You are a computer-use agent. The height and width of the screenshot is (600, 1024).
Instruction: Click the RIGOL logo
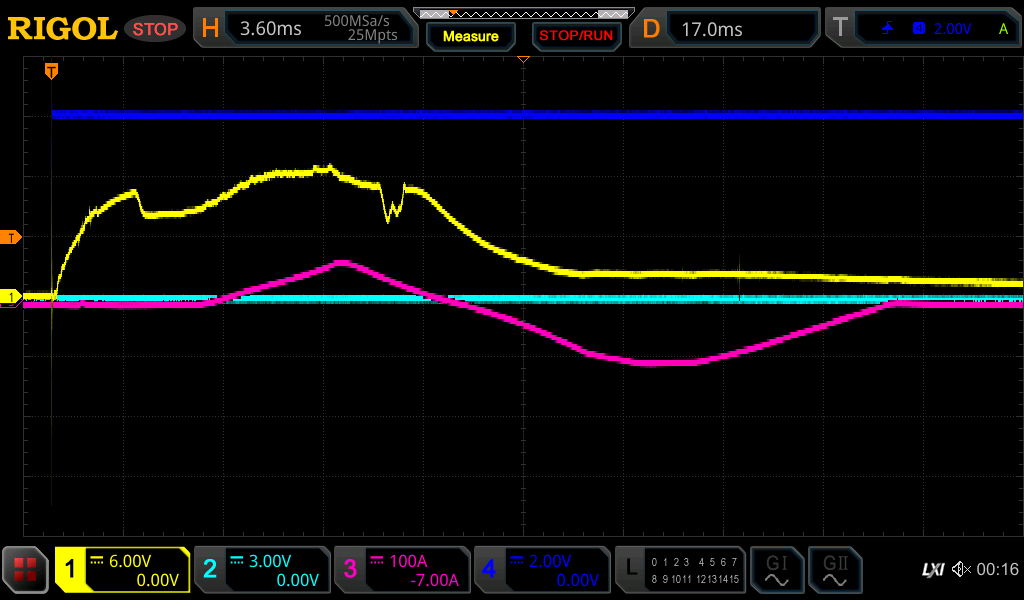62,29
